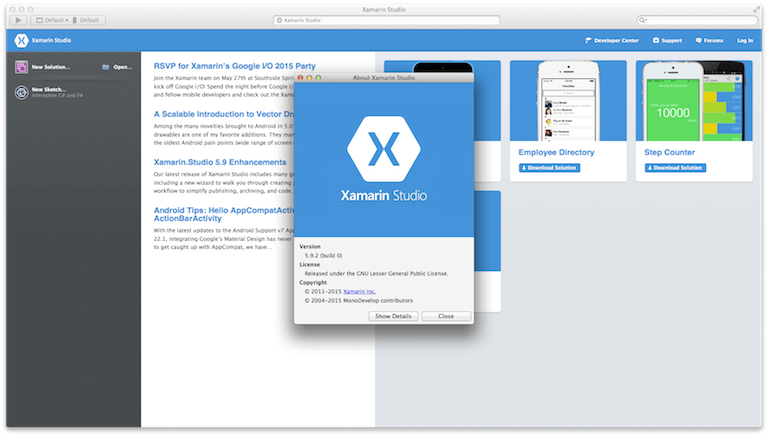
Task: Click the Xamarin hexagon logo in About dialog
Action: pos(384,146)
